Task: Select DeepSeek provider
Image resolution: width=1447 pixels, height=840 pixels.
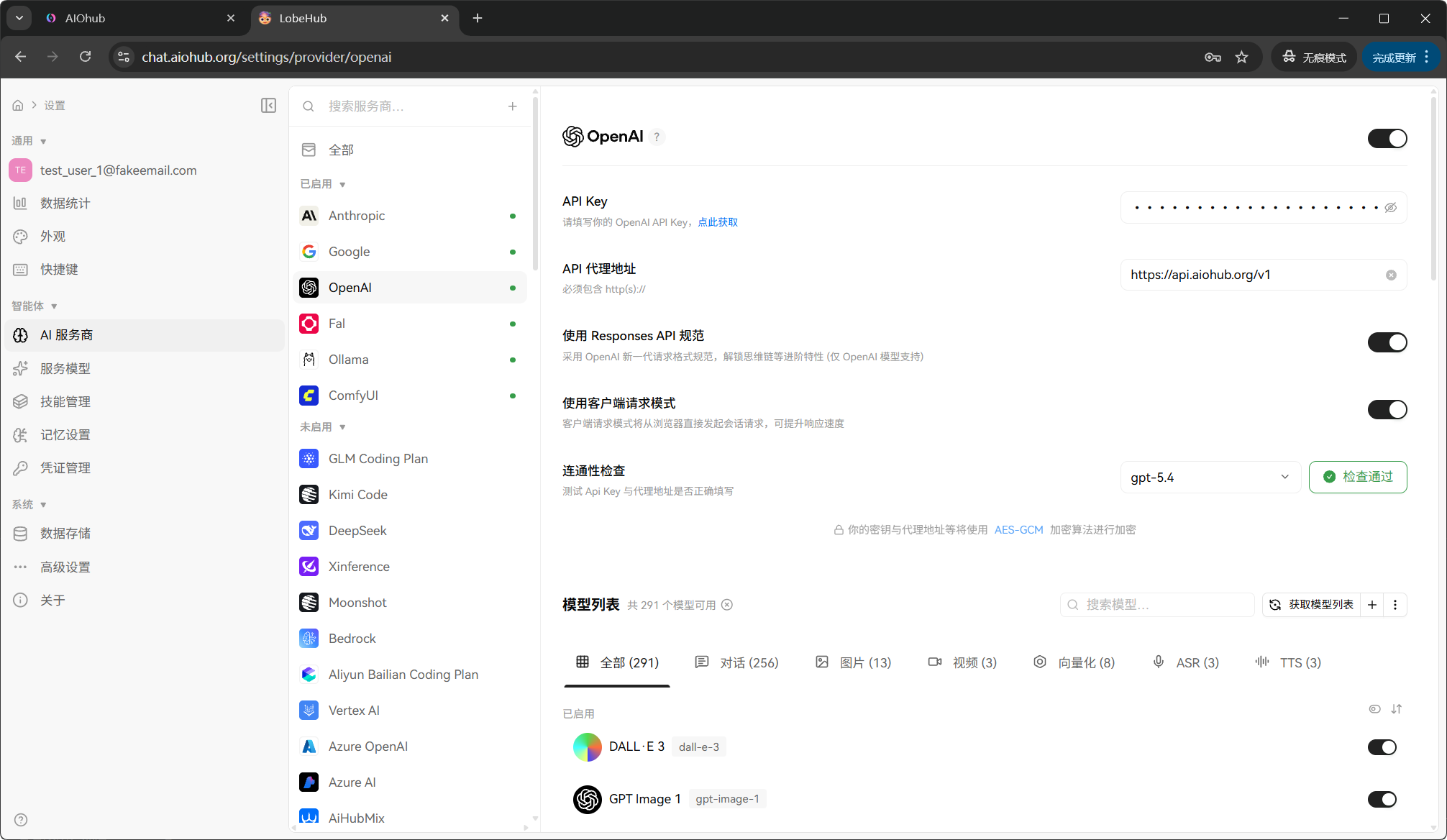Action: (411, 531)
